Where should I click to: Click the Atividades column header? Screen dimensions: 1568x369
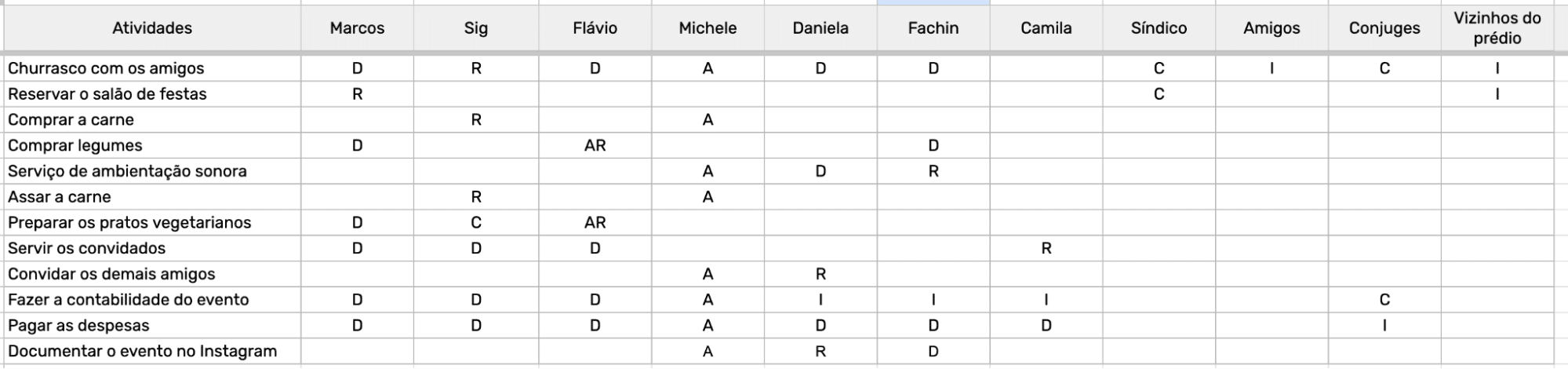(x=152, y=28)
